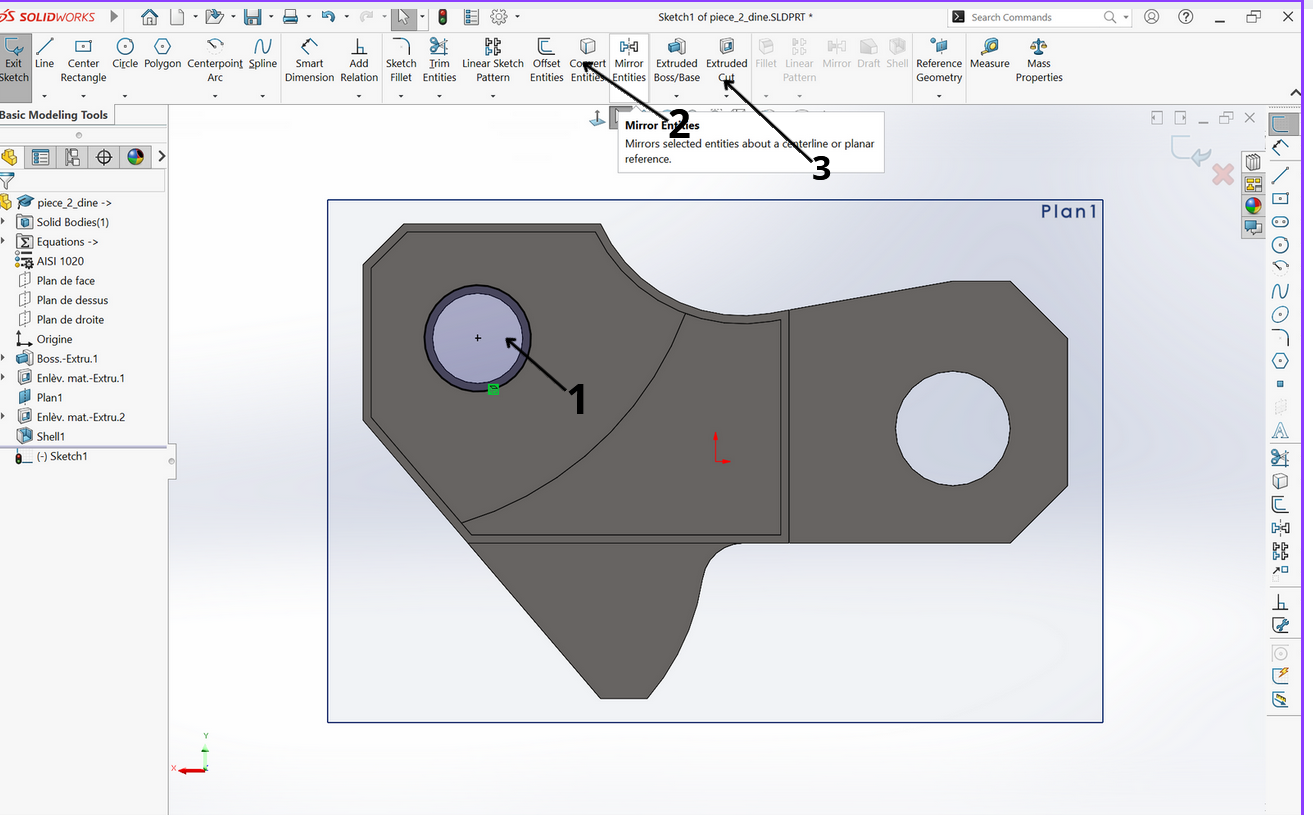Expand the Enlèv. mat.-Extru.2 node
Viewport: 1313px width, 815px height.
(x=4, y=417)
